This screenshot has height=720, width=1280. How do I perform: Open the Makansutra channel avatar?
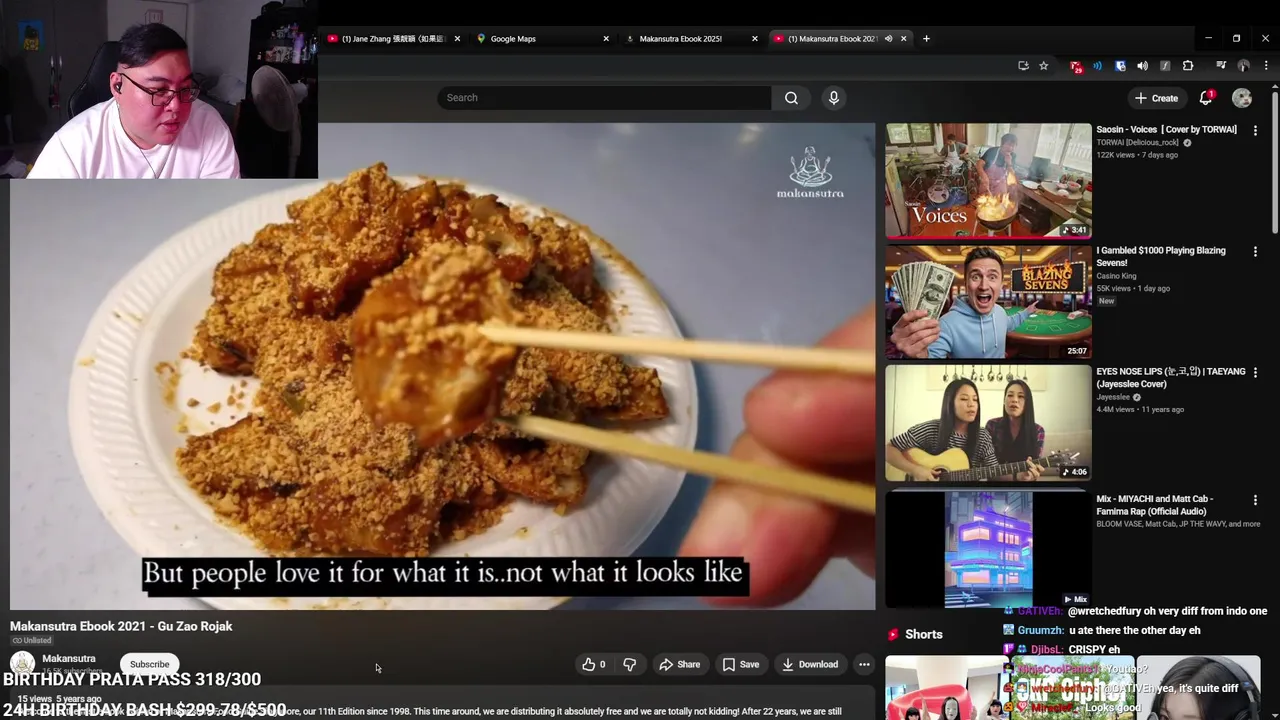[22, 663]
